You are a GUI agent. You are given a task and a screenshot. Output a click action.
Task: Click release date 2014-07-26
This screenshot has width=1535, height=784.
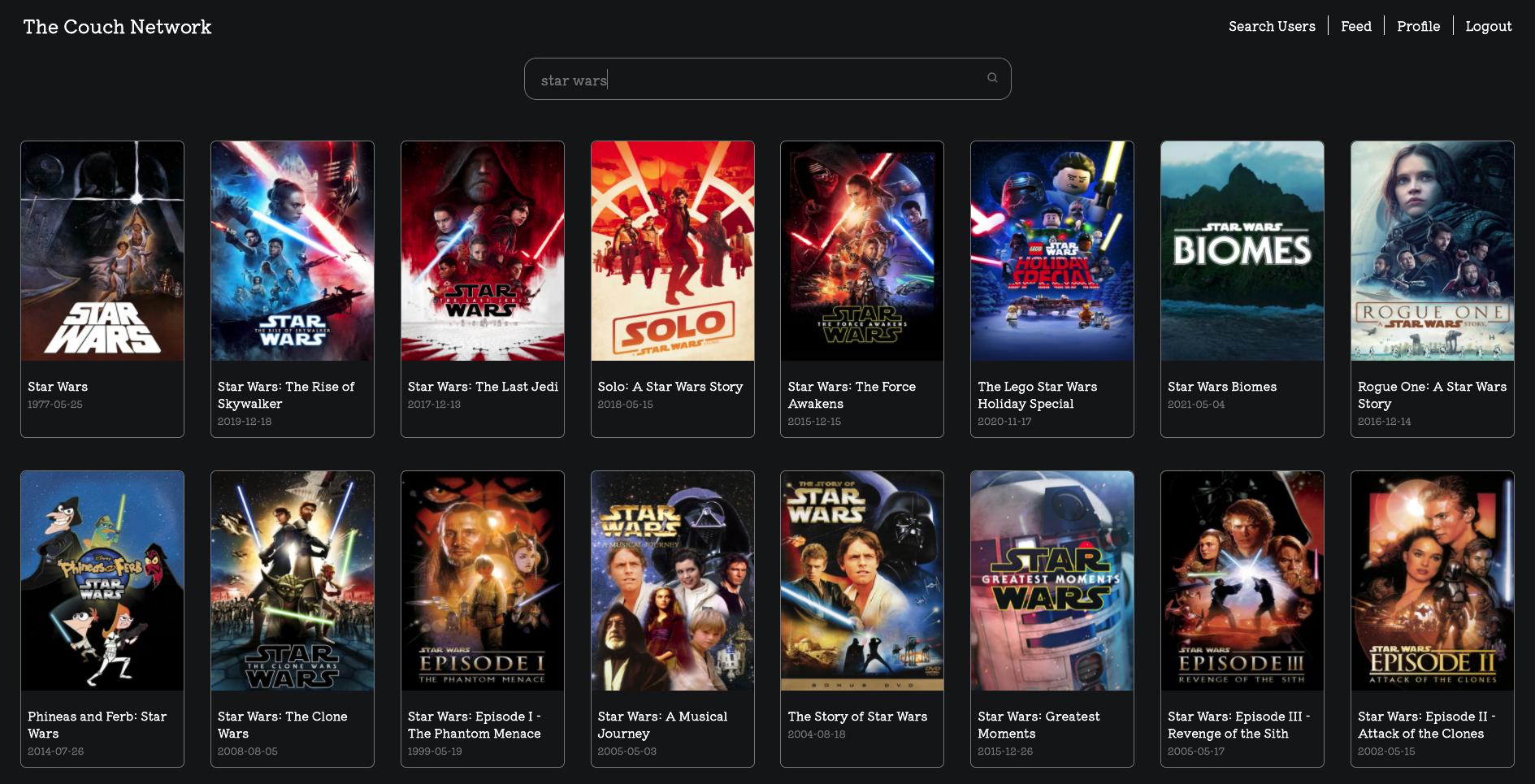point(55,751)
